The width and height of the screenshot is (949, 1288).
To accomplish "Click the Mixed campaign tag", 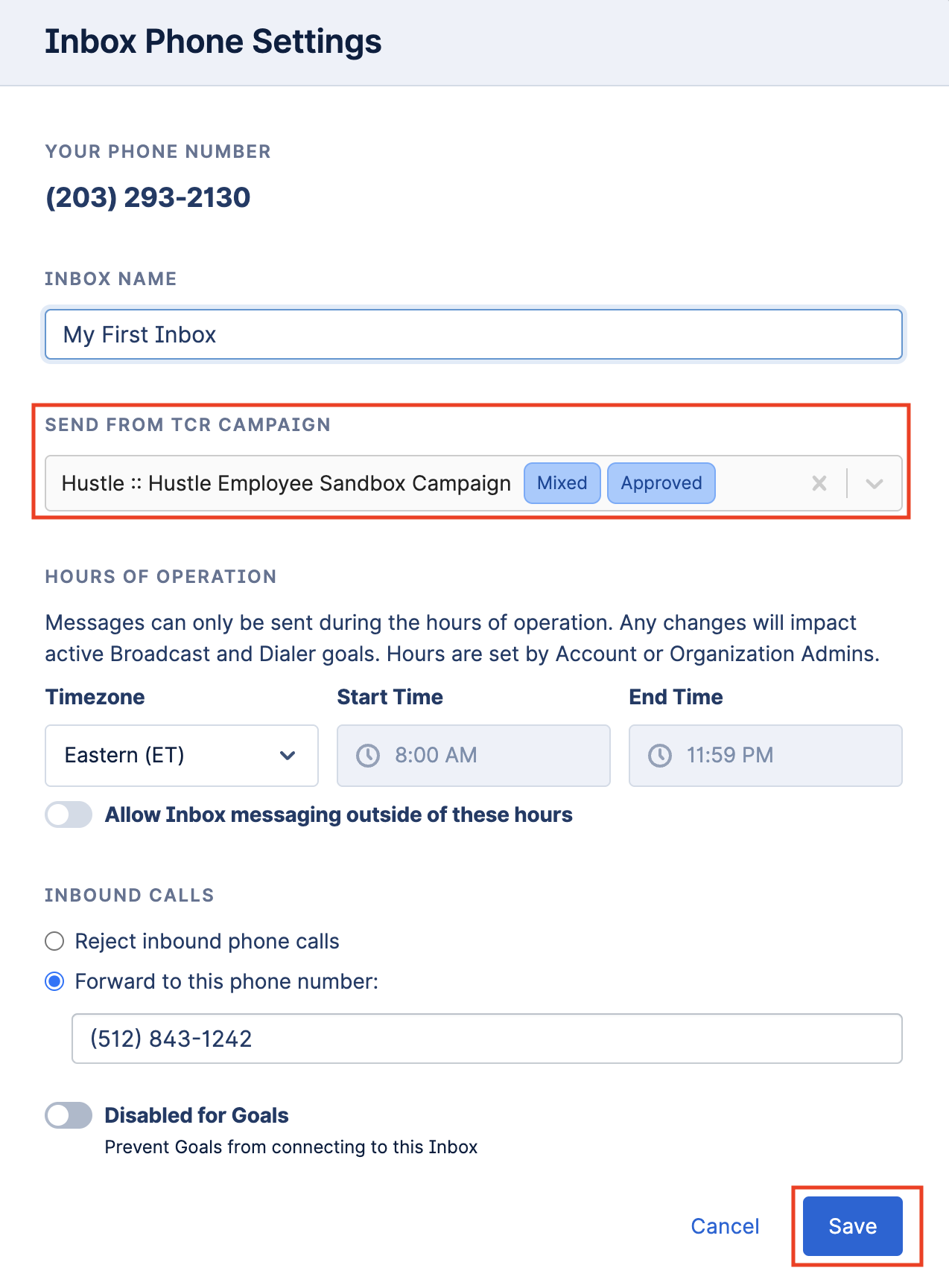I will coord(562,483).
